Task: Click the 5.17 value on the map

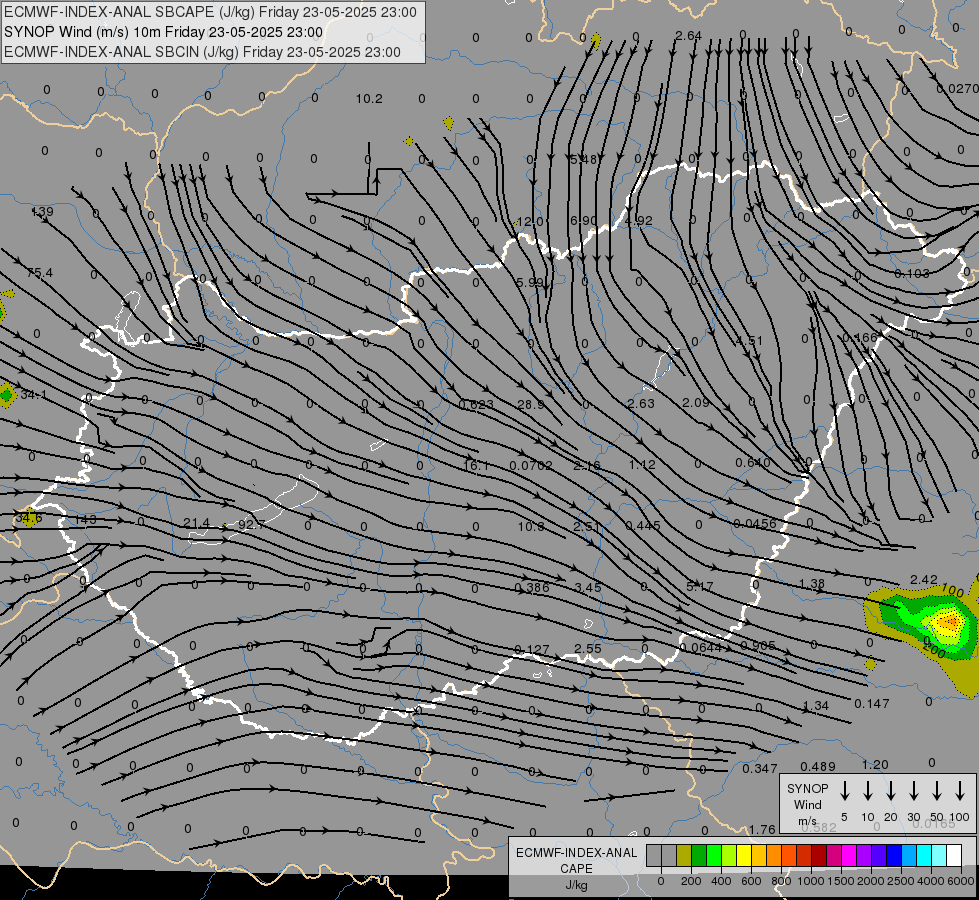Action: pos(699,586)
